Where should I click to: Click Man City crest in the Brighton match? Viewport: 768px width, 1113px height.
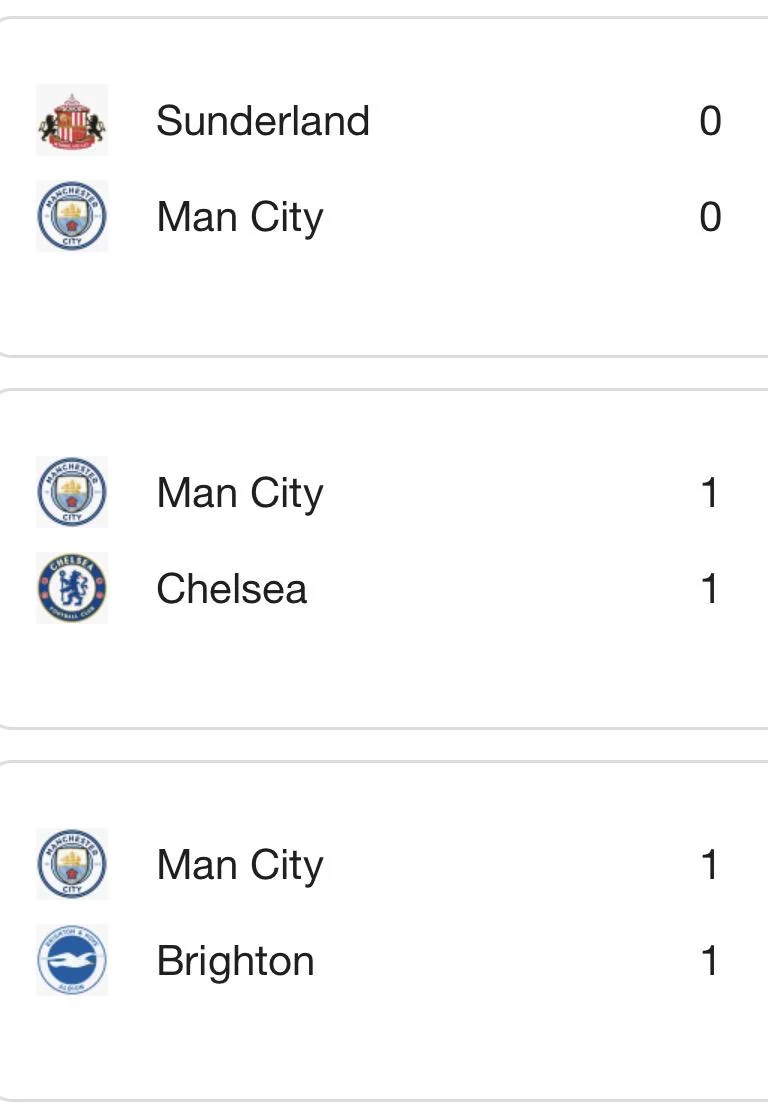(72, 865)
